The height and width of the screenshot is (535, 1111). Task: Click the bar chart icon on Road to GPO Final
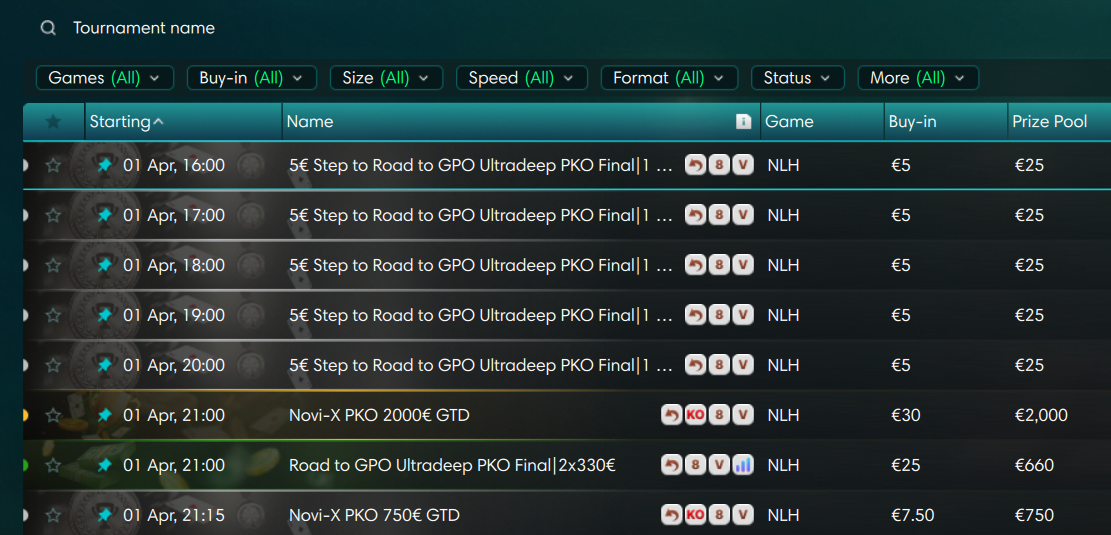(743, 465)
